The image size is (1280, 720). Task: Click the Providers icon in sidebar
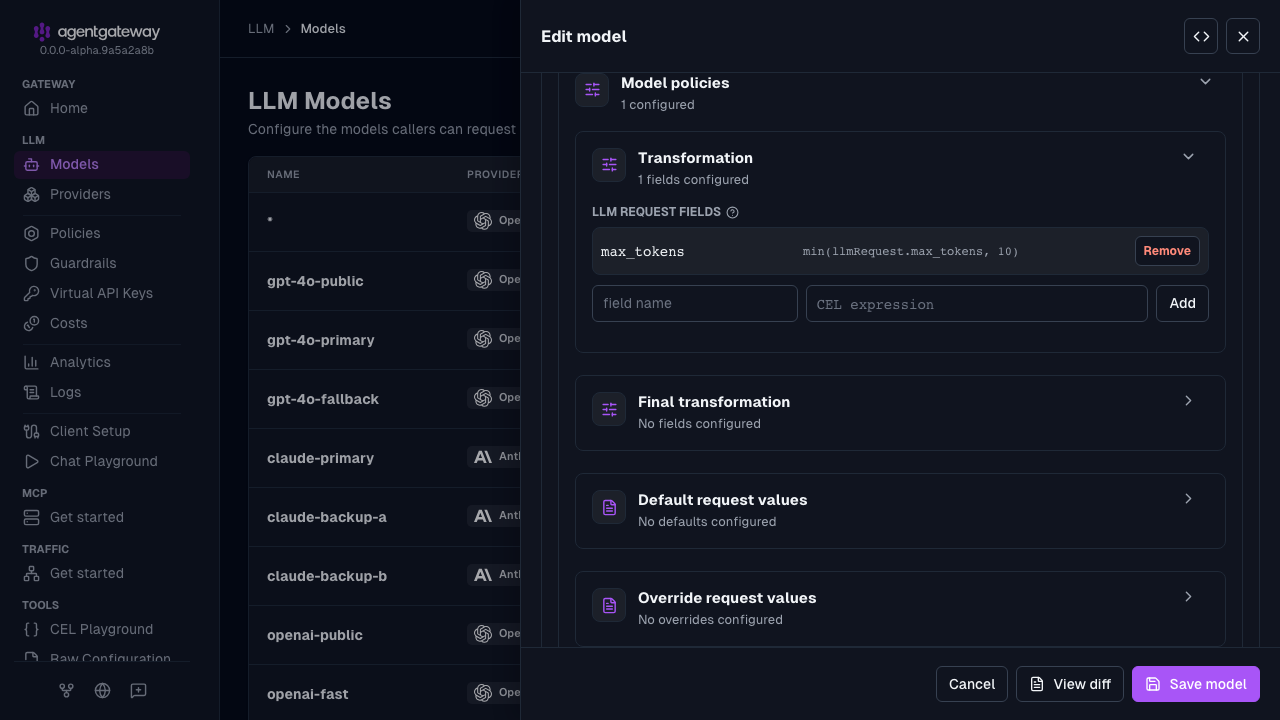(32, 194)
